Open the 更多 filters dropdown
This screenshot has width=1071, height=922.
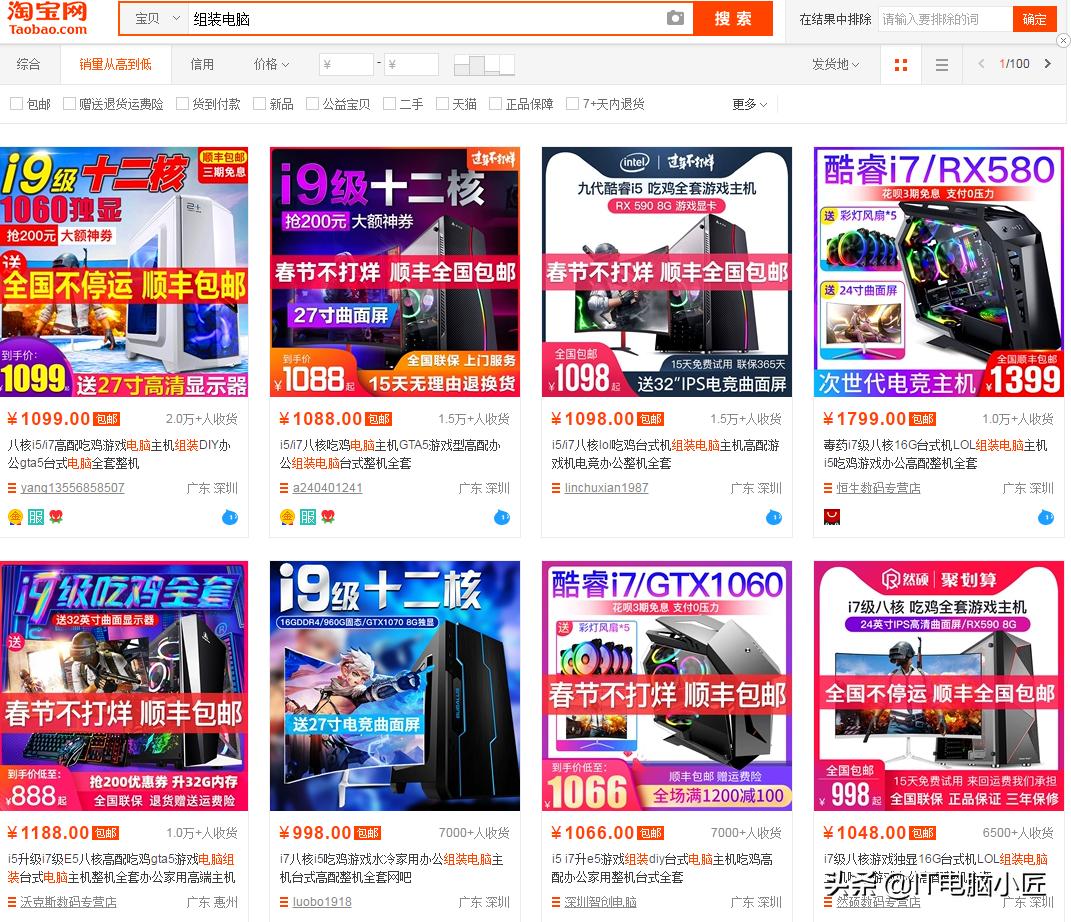pyautogui.click(x=748, y=103)
